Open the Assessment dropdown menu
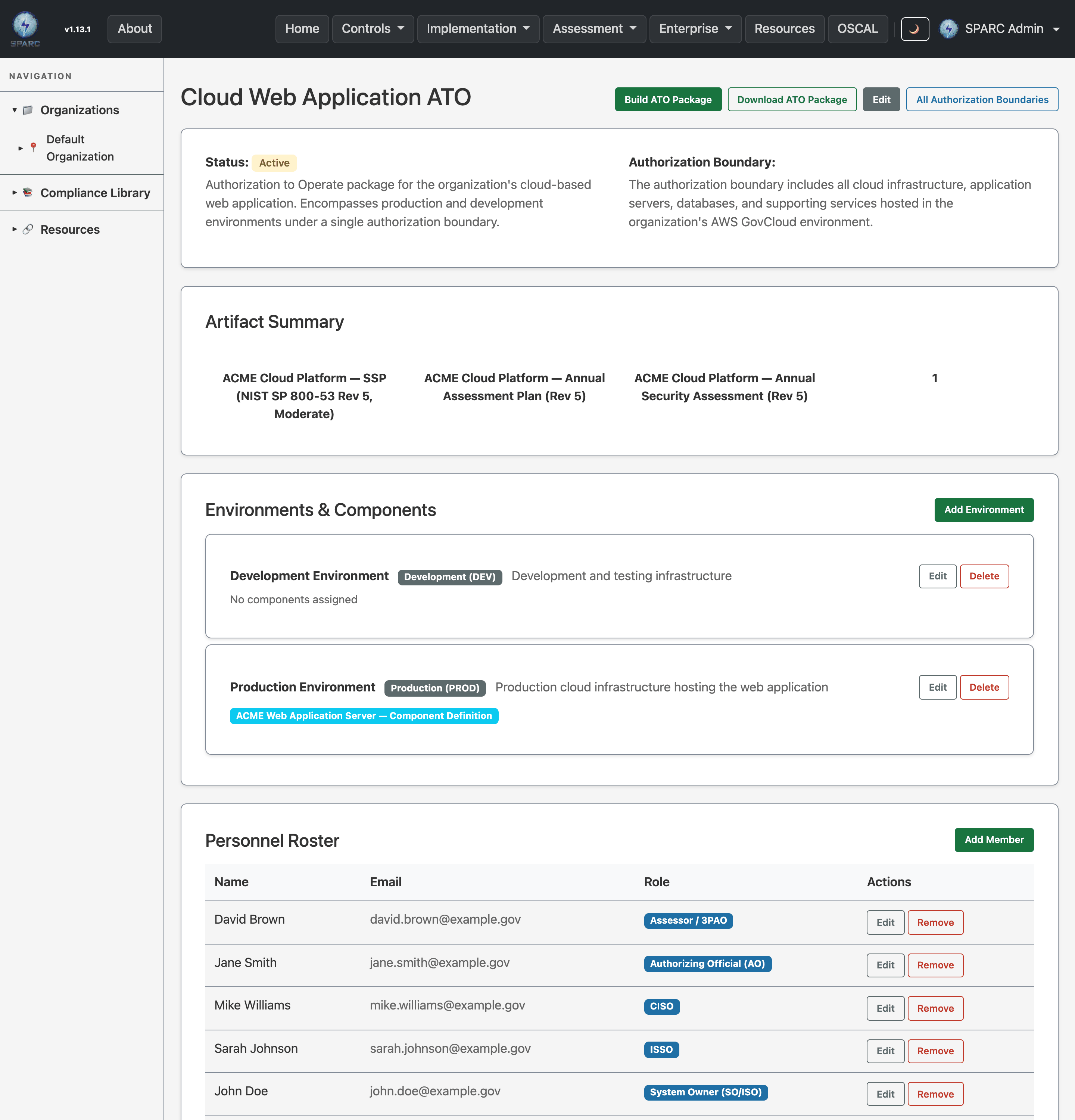The width and height of the screenshot is (1075, 1120). pyautogui.click(x=594, y=29)
